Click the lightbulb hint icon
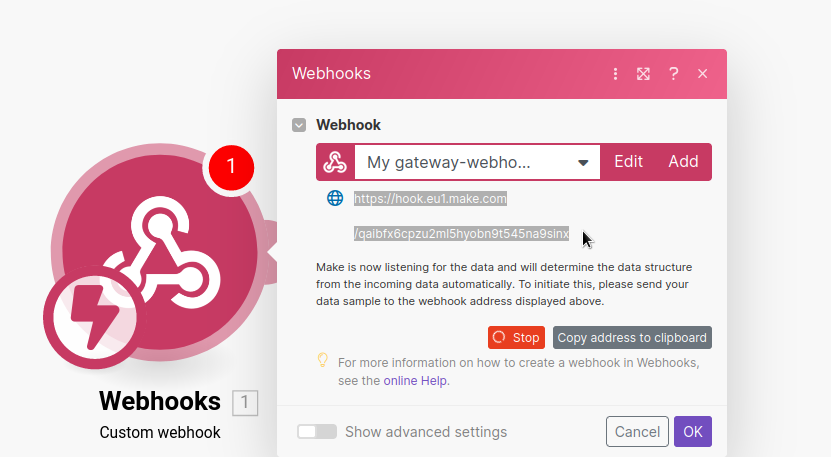Image resolution: width=831 pixels, height=457 pixels. [322, 361]
